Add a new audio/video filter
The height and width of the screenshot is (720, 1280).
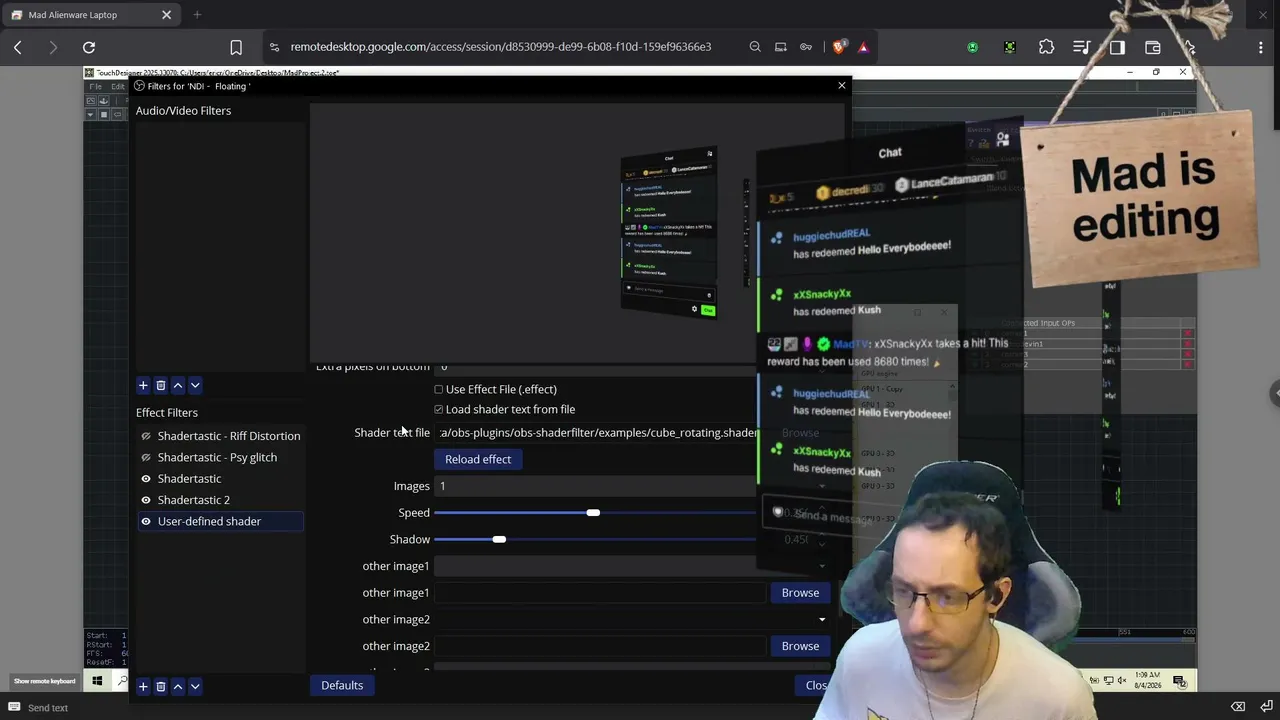tap(143, 385)
